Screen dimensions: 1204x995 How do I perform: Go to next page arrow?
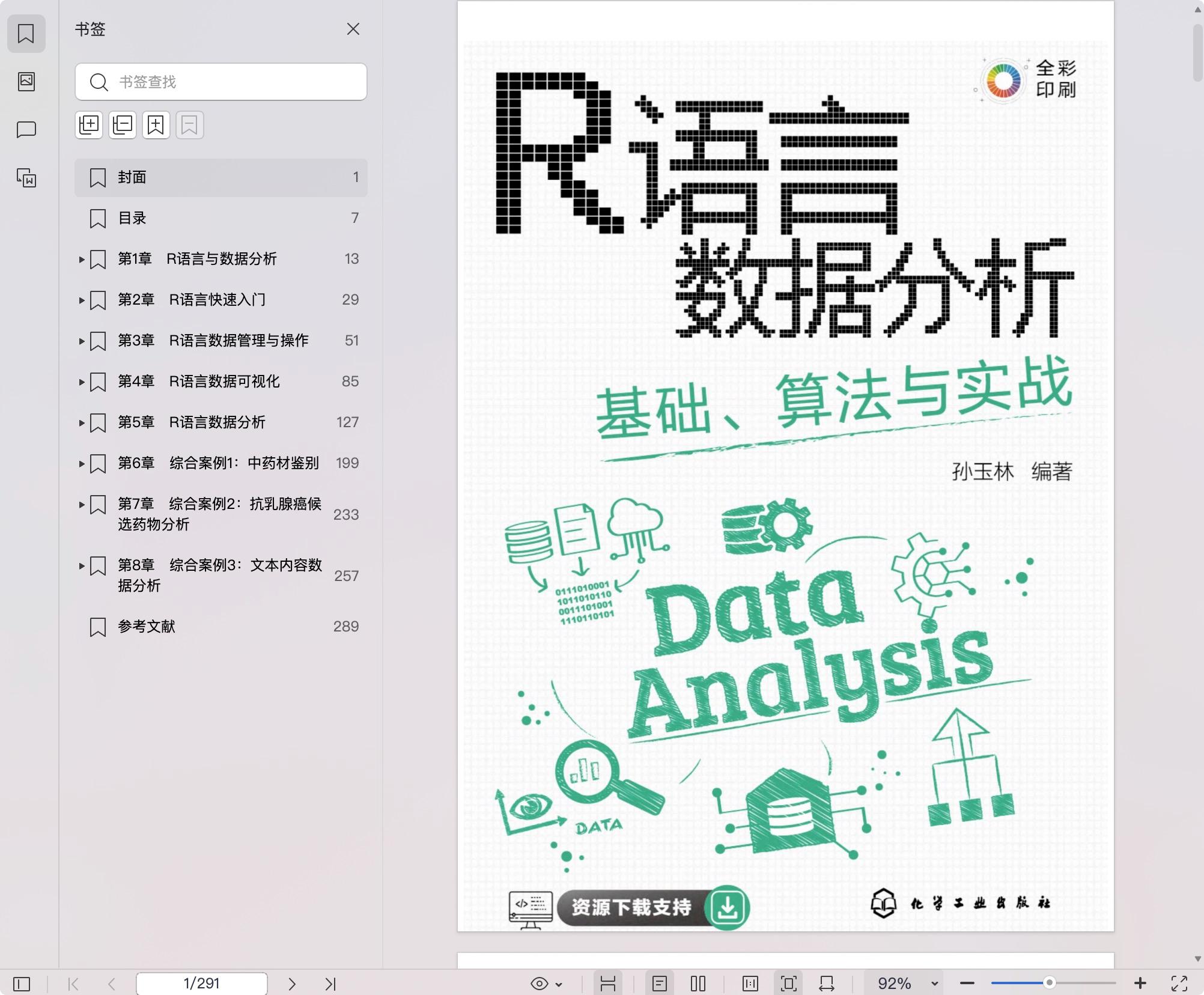pos(292,984)
